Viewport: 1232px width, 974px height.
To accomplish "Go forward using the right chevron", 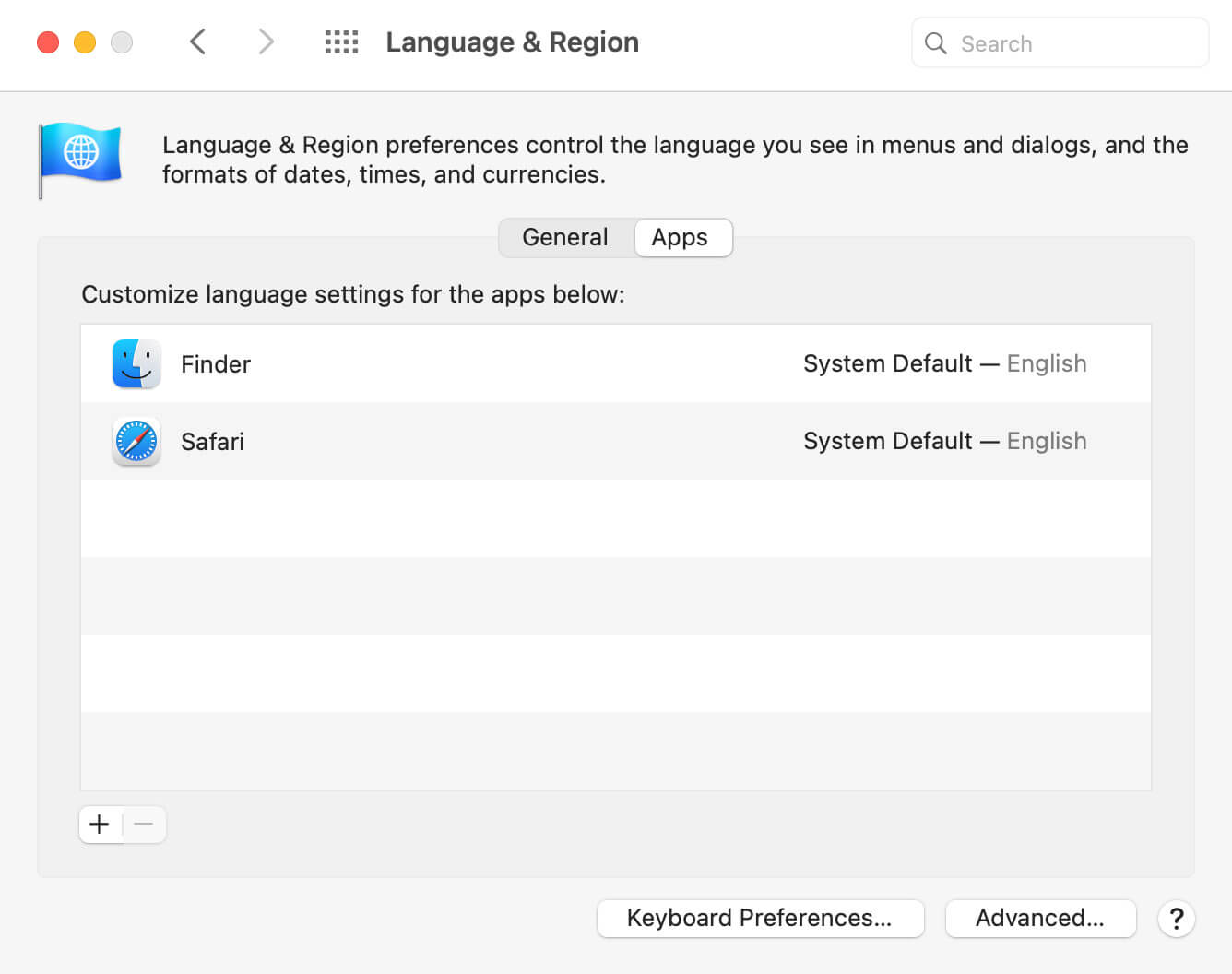I will tap(266, 42).
